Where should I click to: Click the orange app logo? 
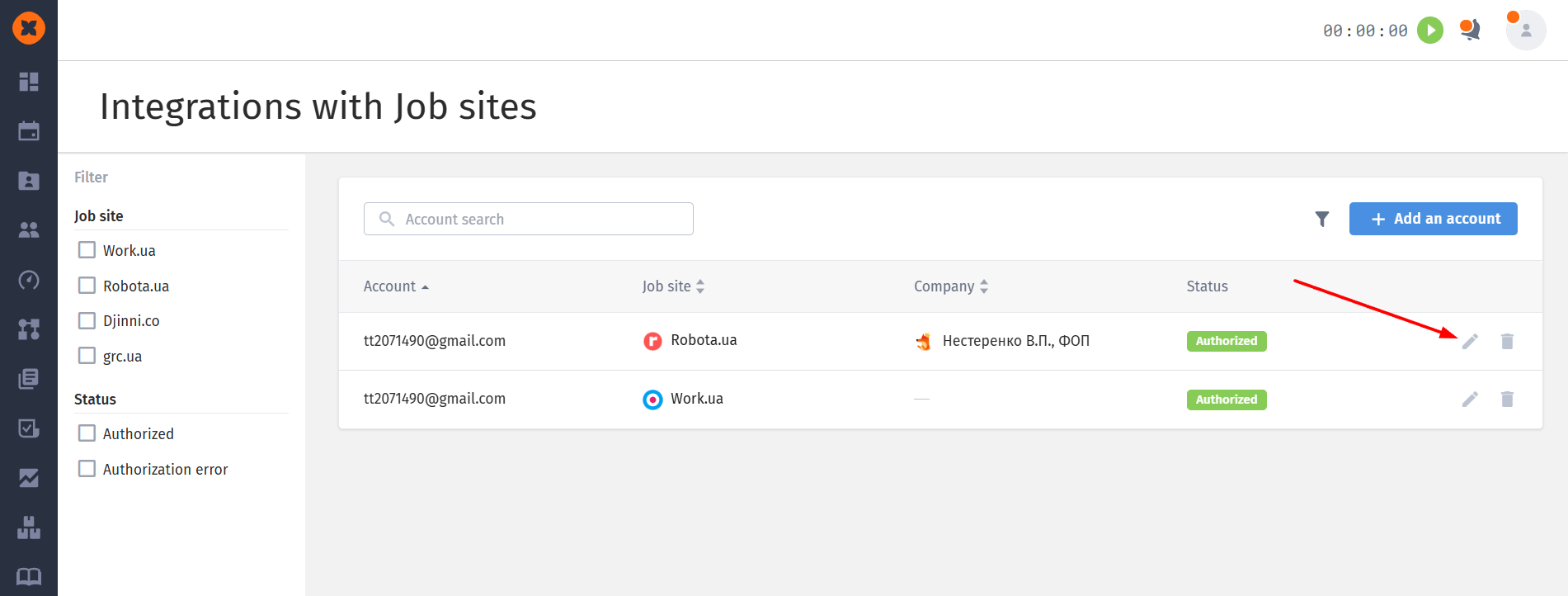point(29,28)
